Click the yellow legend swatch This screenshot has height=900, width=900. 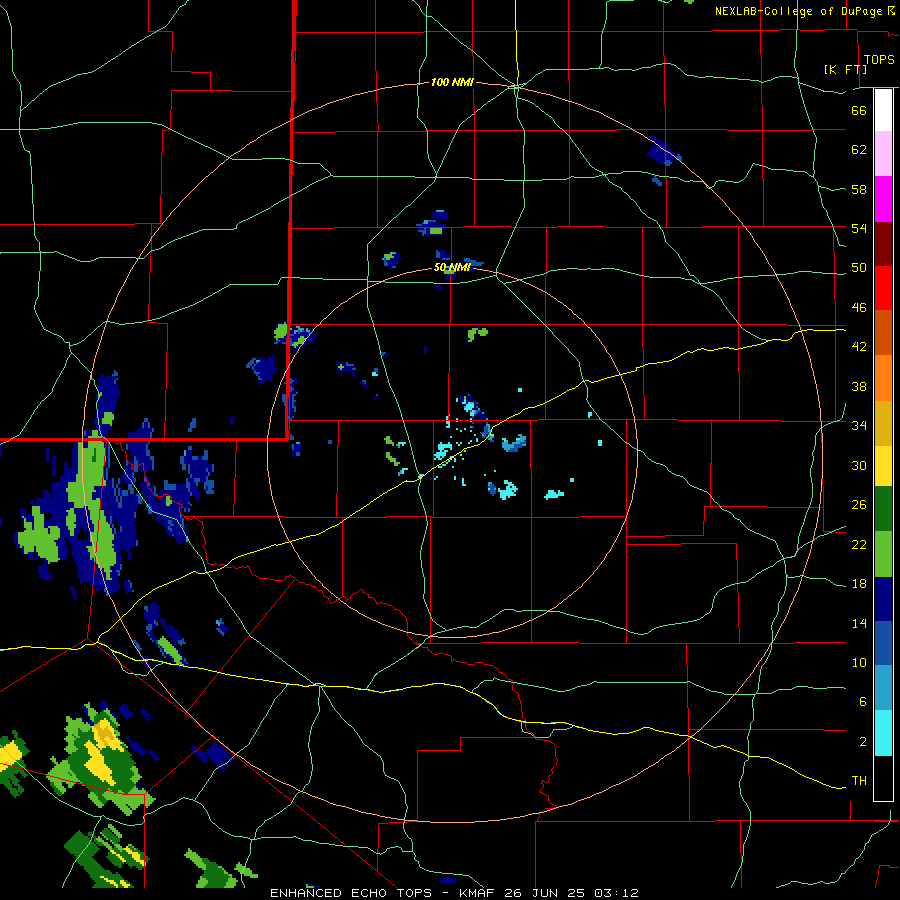(x=883, y=466)
